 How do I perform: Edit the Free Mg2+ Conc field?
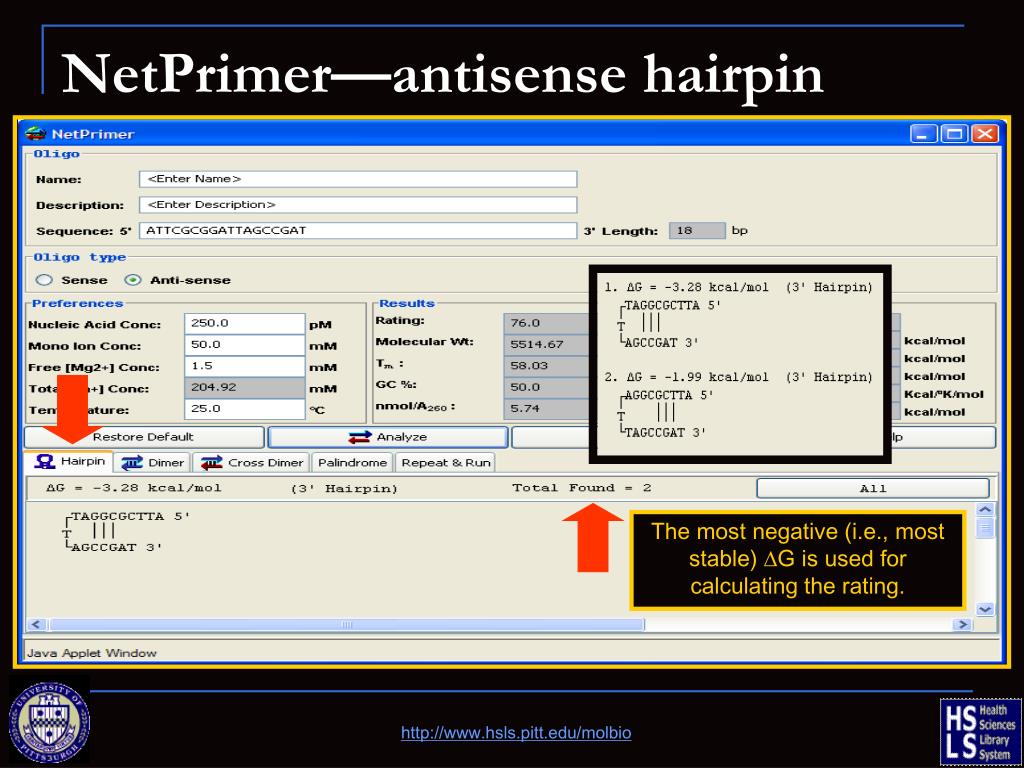coord(245,366)
